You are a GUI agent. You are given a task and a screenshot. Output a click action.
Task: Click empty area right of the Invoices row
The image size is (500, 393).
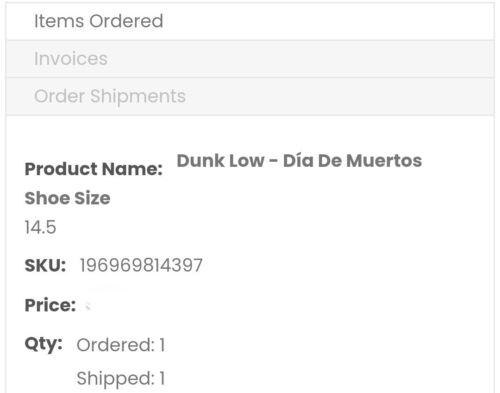click(x=300, y=59)
